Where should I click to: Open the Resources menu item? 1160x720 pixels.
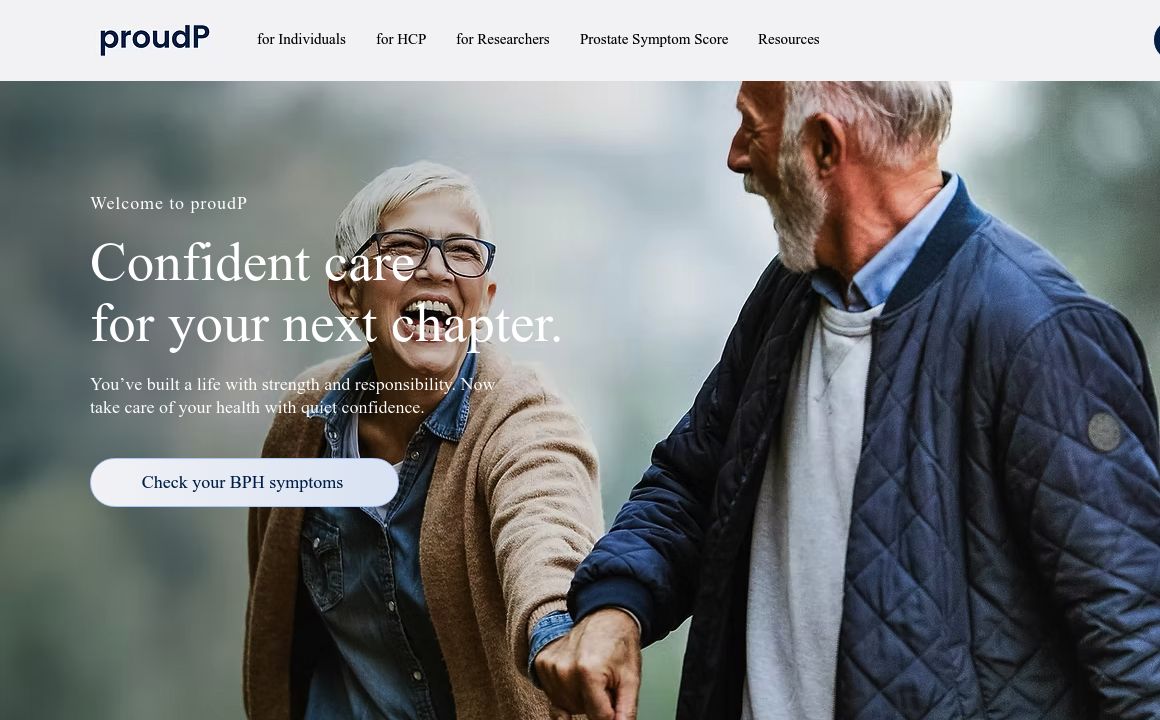[789, 39]
